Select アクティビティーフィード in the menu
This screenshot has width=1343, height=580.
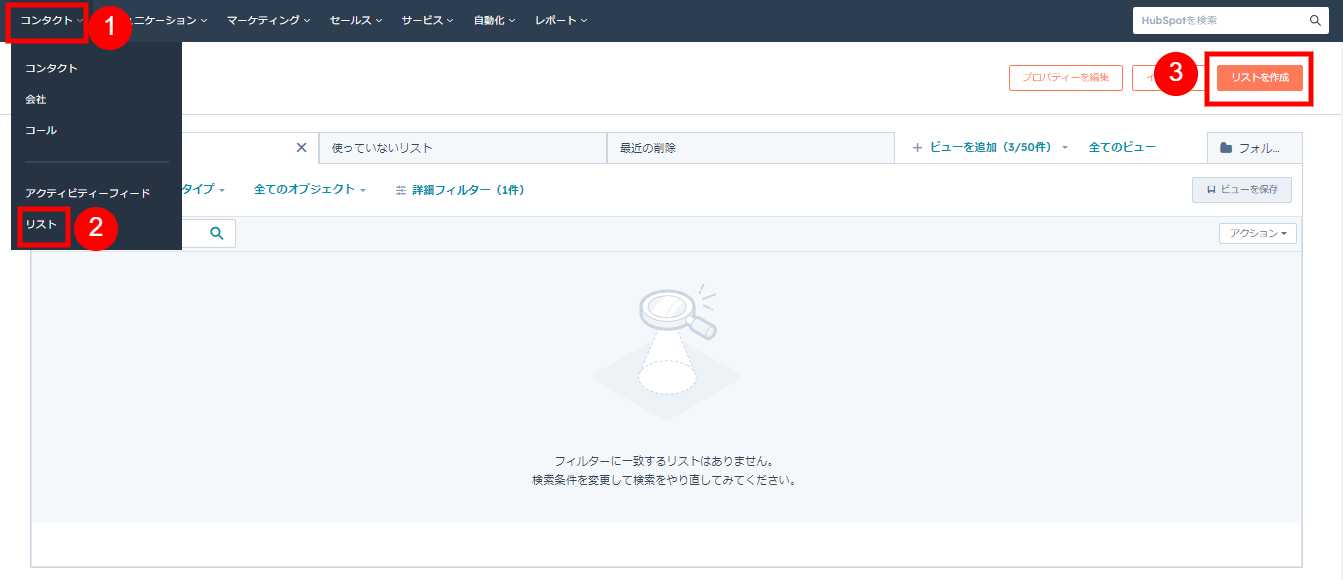pos(88,193)
